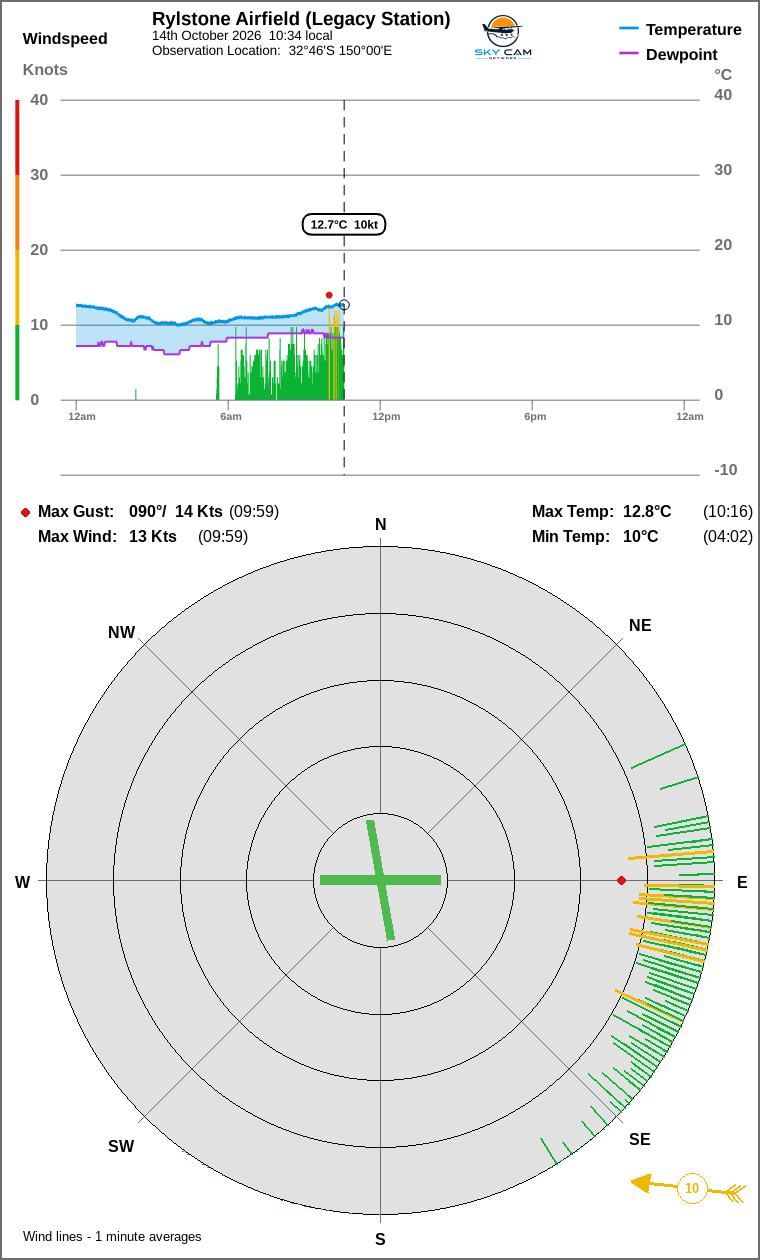Click the SE compass label

tap(640, 1140)
